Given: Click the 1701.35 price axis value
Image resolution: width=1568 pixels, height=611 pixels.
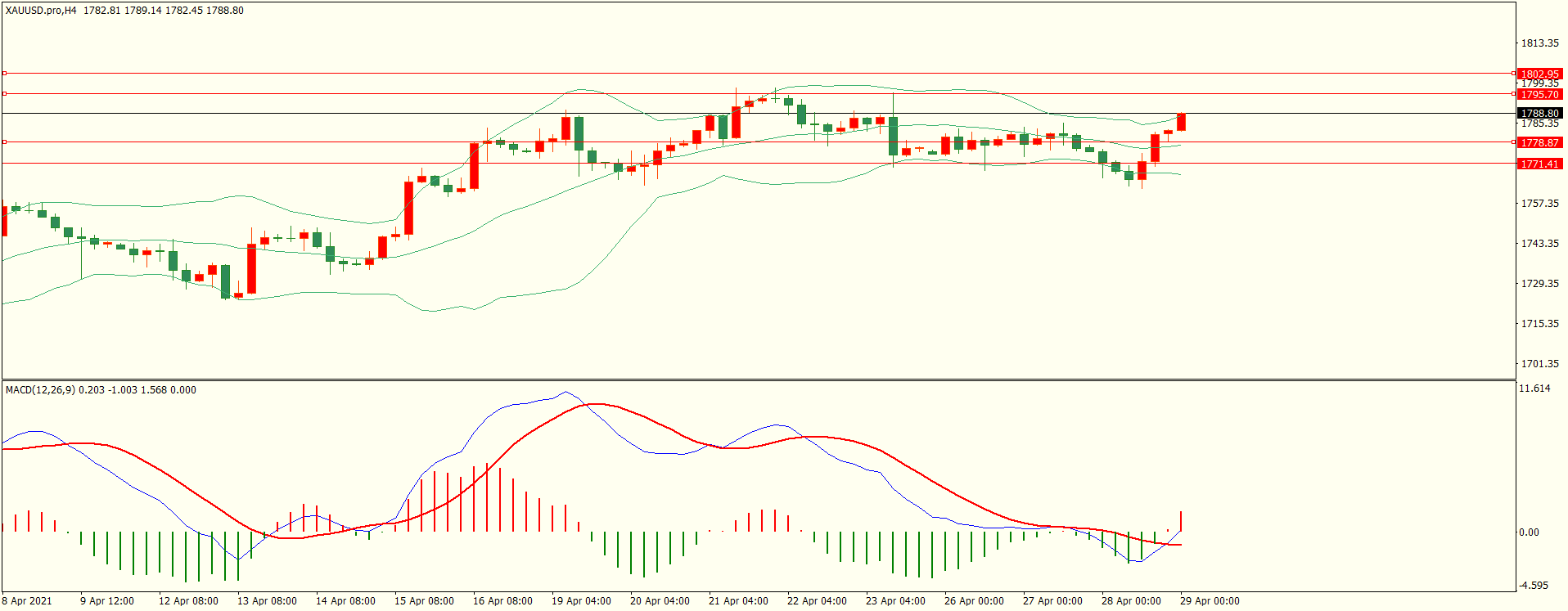Looking at the screenshot, I should click(1539, 364).
